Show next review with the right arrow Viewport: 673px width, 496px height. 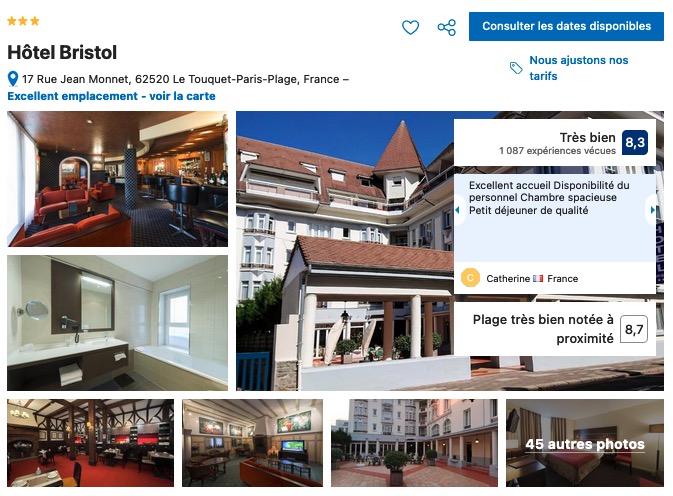pos(652,210)
